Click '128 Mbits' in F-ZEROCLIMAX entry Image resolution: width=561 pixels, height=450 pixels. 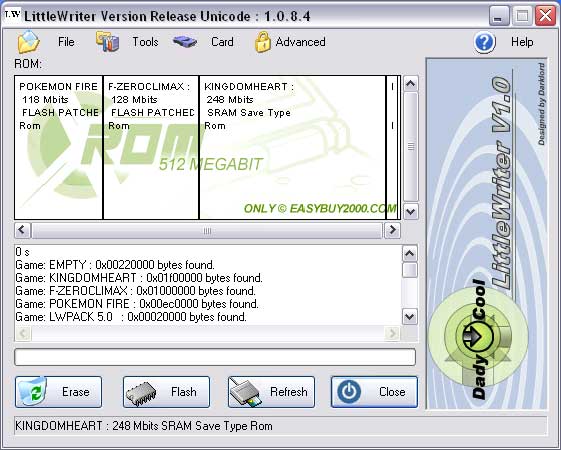pos(134,99)
